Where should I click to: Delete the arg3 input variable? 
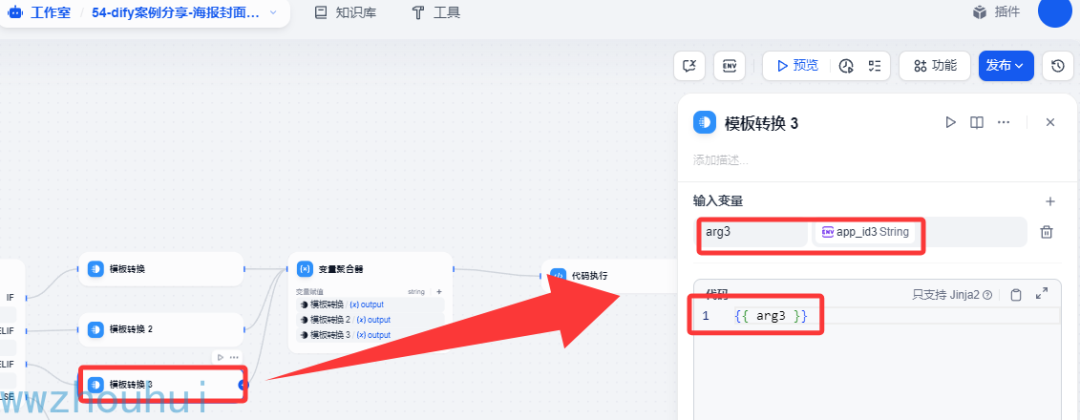(x=1046, y=232)
